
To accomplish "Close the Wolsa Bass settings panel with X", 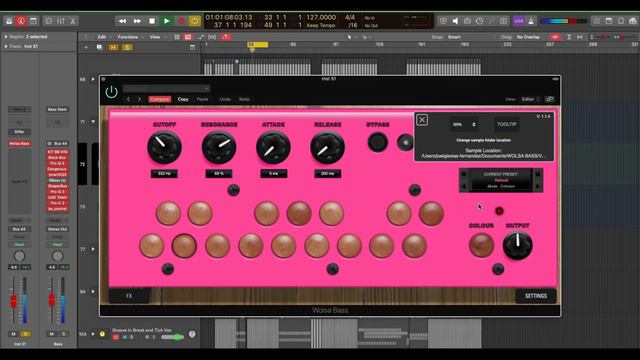I will [x=422, y=120].
